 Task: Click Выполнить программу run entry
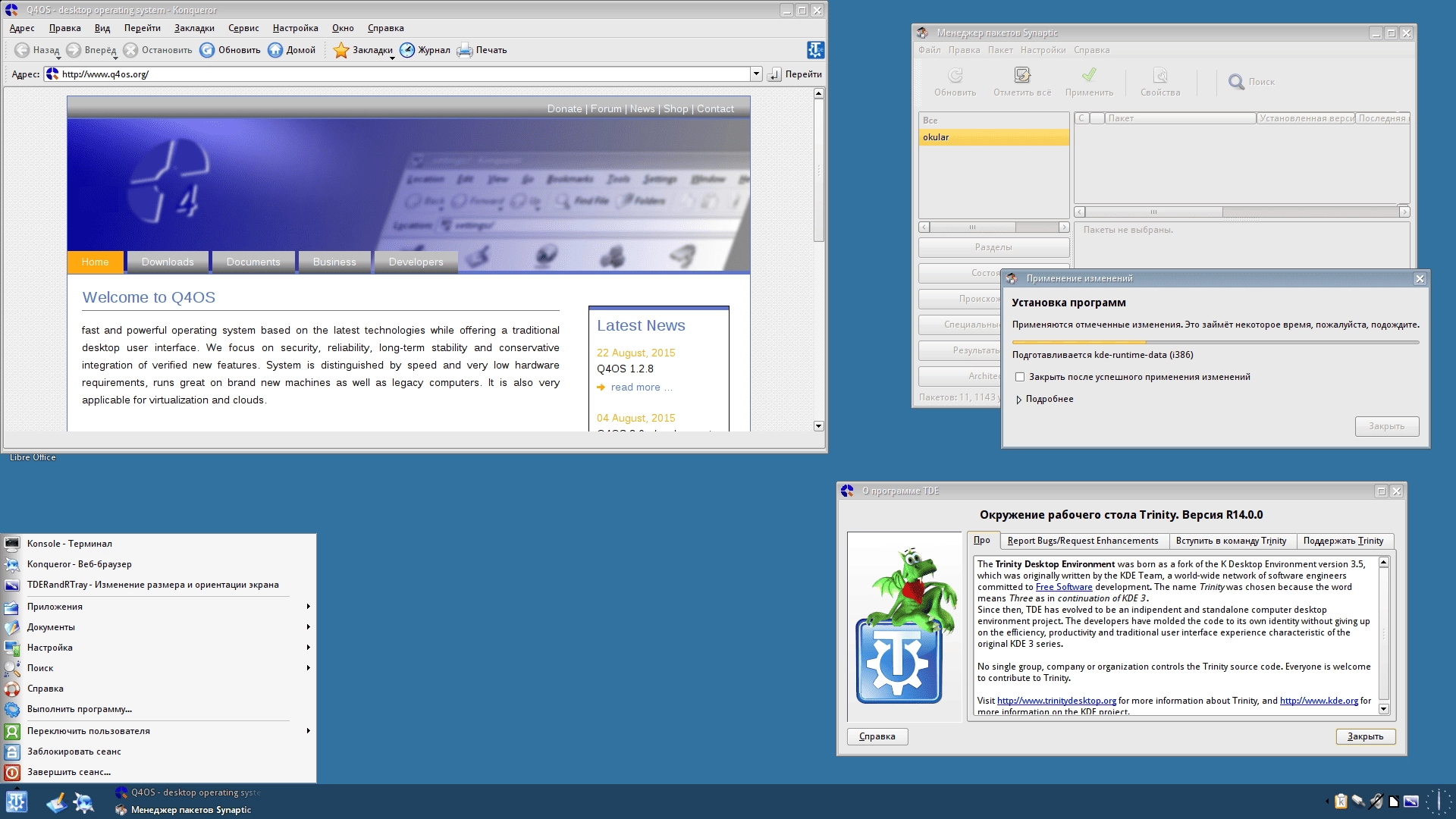tap(158, 709)
